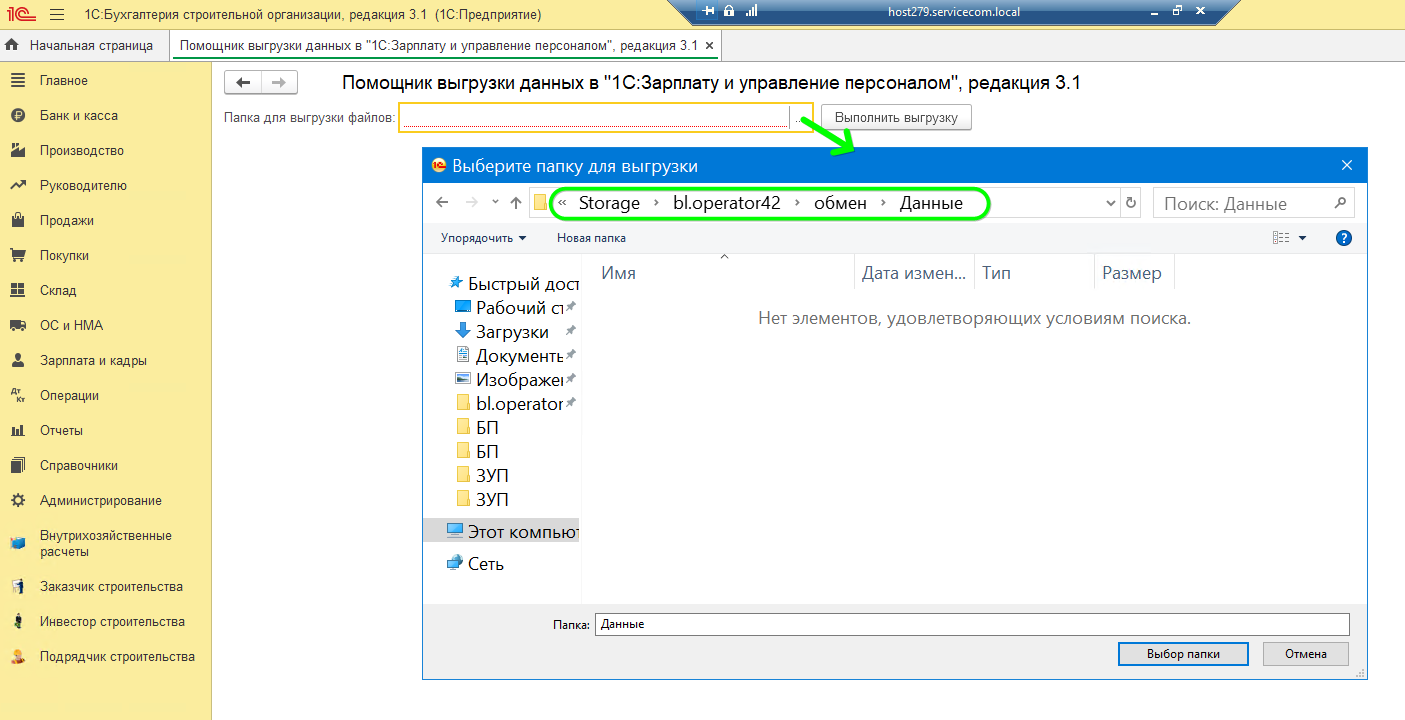Sort by the Размер column header
1405x720 pixels.
(x=1134, y=273)
